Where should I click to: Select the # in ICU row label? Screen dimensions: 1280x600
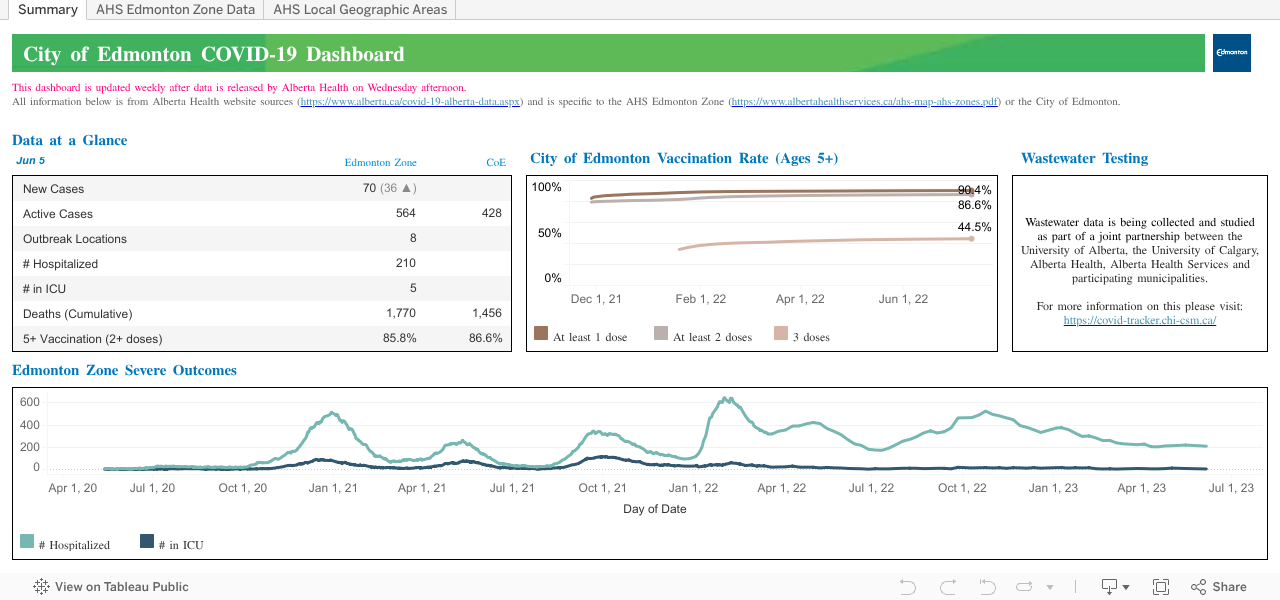[44, 288]
